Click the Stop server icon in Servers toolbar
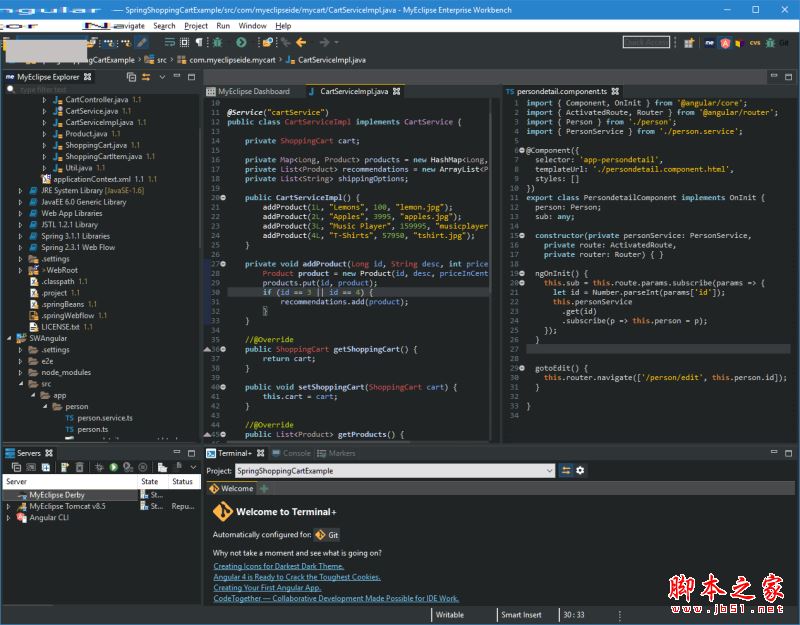800x625 pixels. [x=143, y=467]
